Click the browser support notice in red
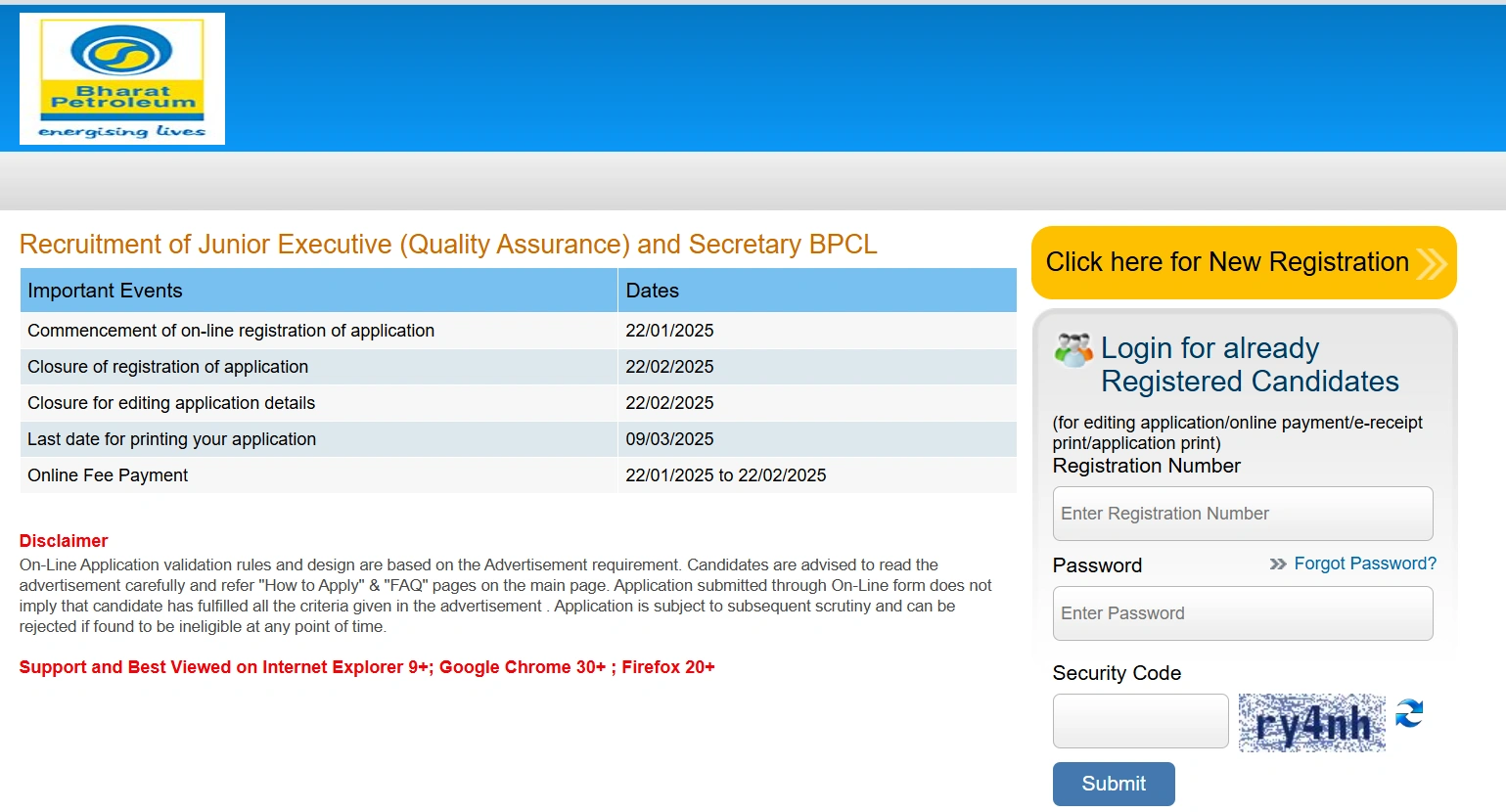1506x812 pixels. point(367,667)
